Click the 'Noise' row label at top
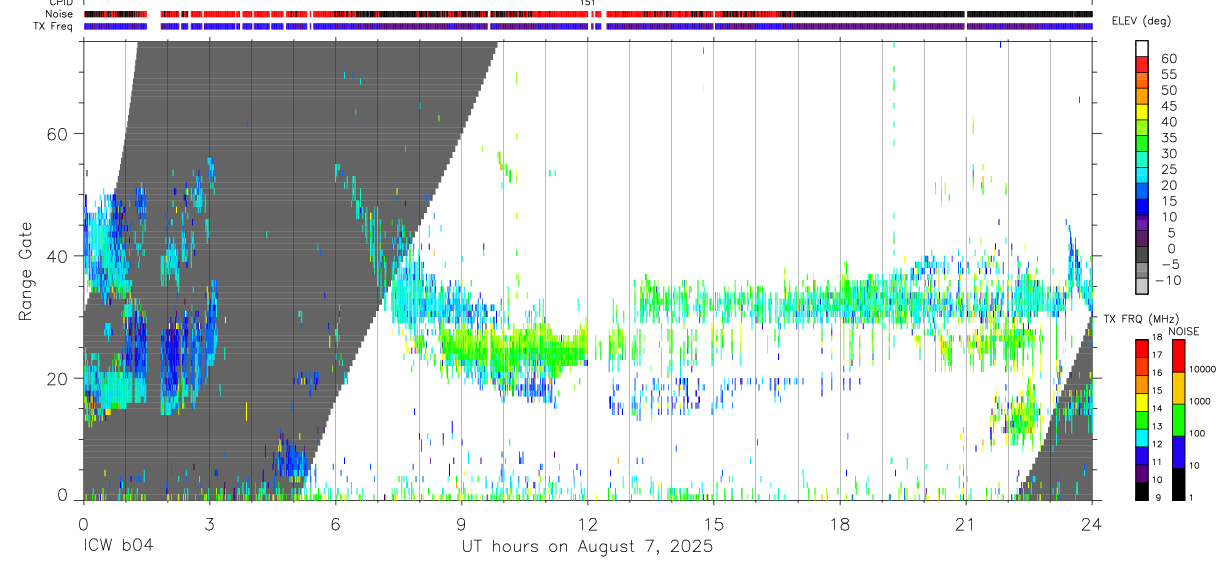This screenshot has height=567, width=1228. [x=60, y=15]
